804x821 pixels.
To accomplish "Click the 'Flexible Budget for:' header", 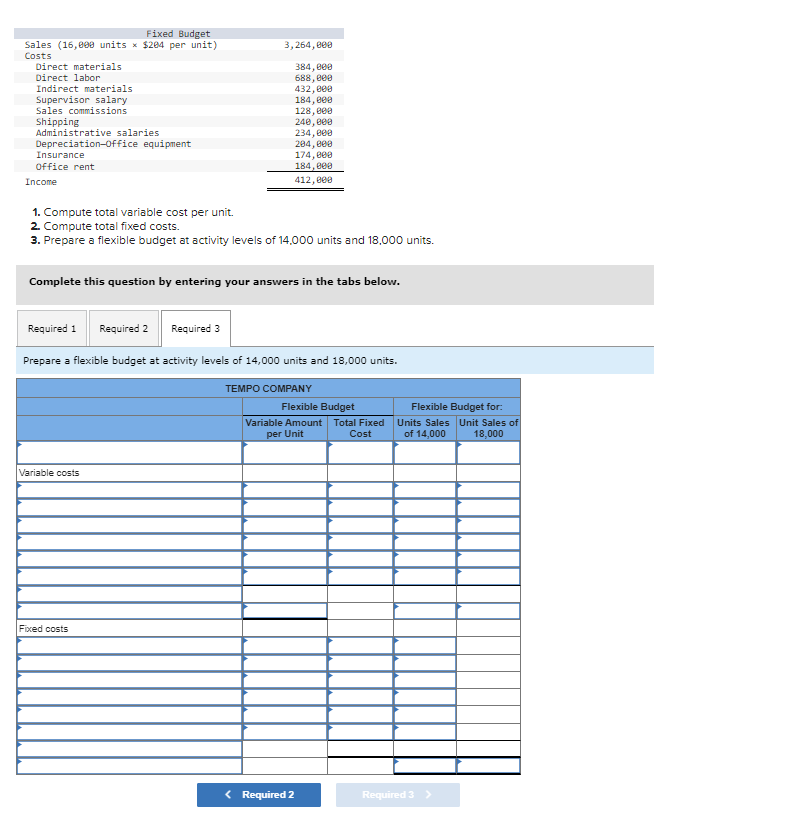I will coord(456,406).
